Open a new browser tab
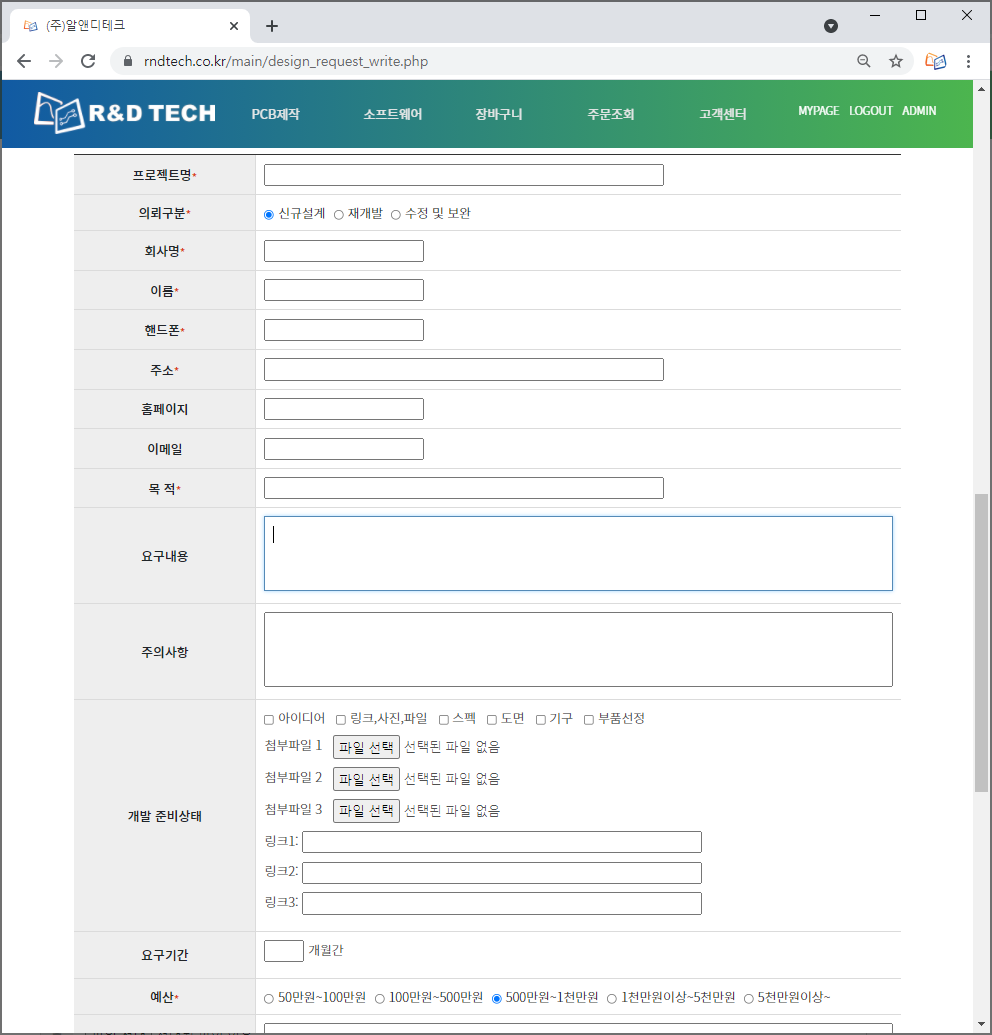The height and width of the screenshot is (1035, 992). (x=272, y=26)
